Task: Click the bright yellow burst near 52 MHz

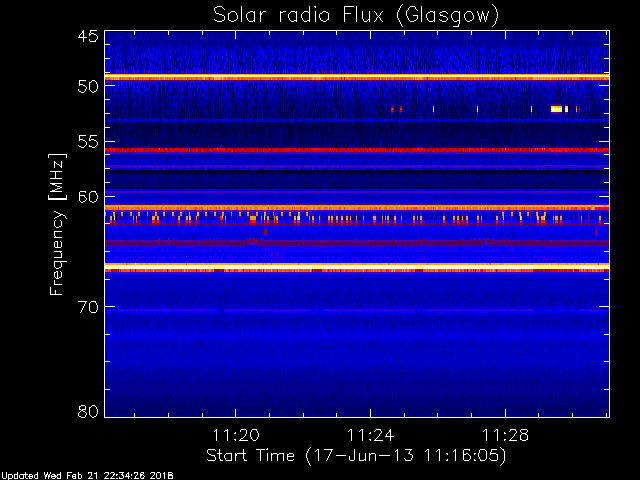Action: 556,109
